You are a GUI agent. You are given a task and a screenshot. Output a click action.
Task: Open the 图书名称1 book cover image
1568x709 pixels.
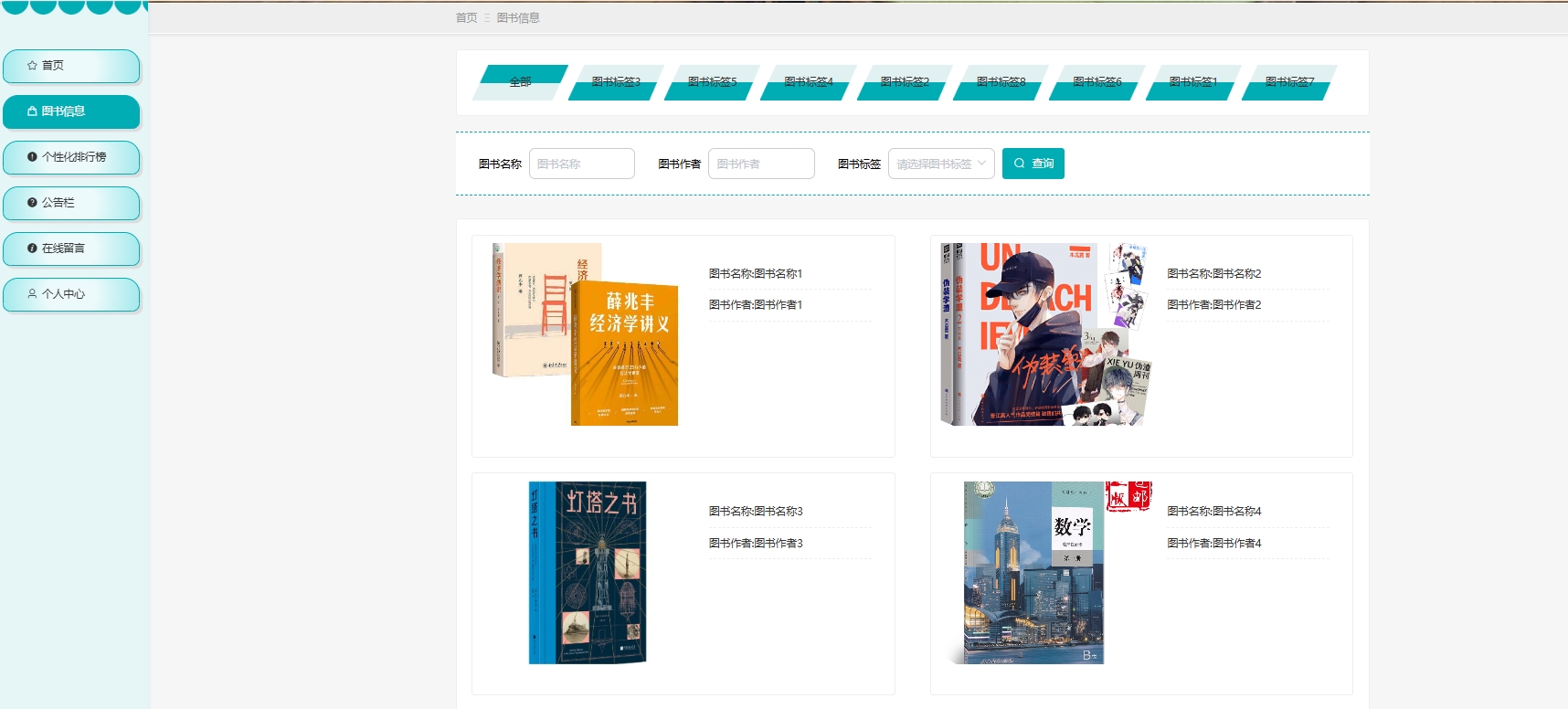tap(586, 334)
